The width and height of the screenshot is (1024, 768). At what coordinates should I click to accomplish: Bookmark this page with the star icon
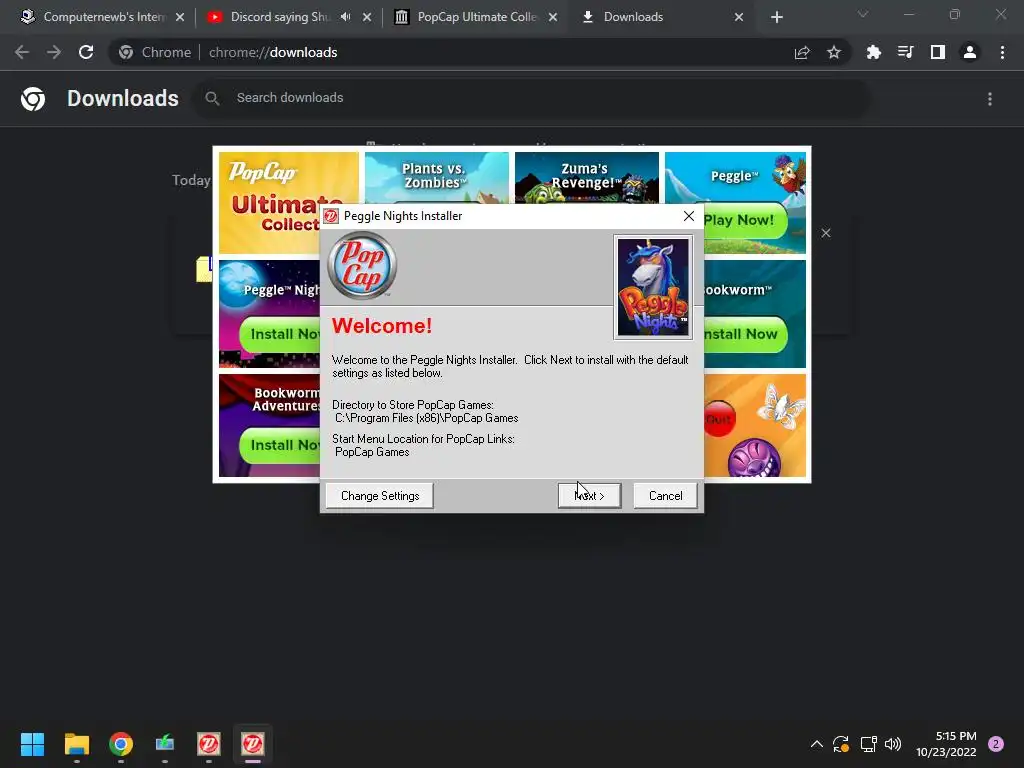(x=833, y=52)
